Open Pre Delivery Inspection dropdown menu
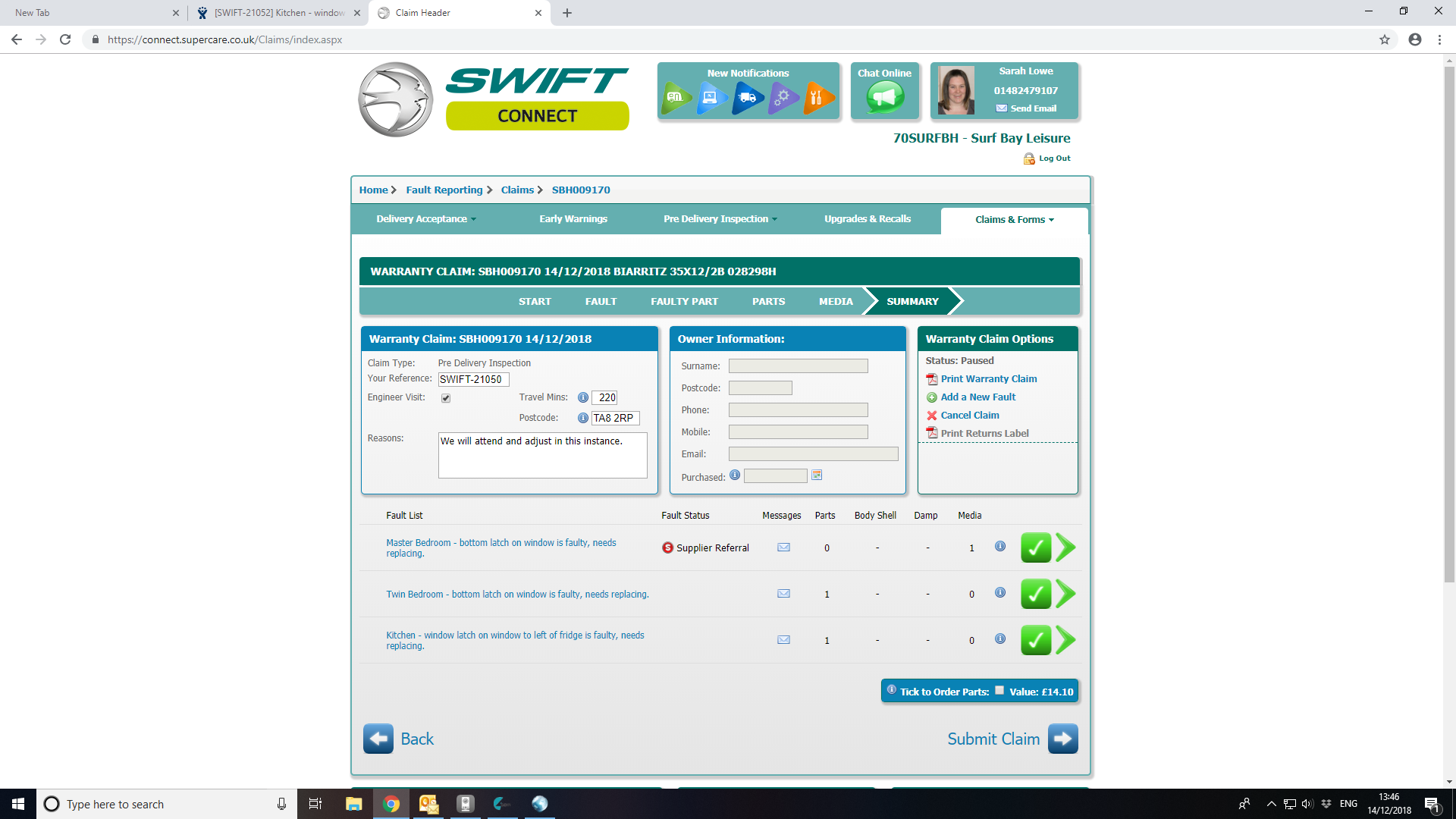The image size is (1456, 819). coord(720,219)
